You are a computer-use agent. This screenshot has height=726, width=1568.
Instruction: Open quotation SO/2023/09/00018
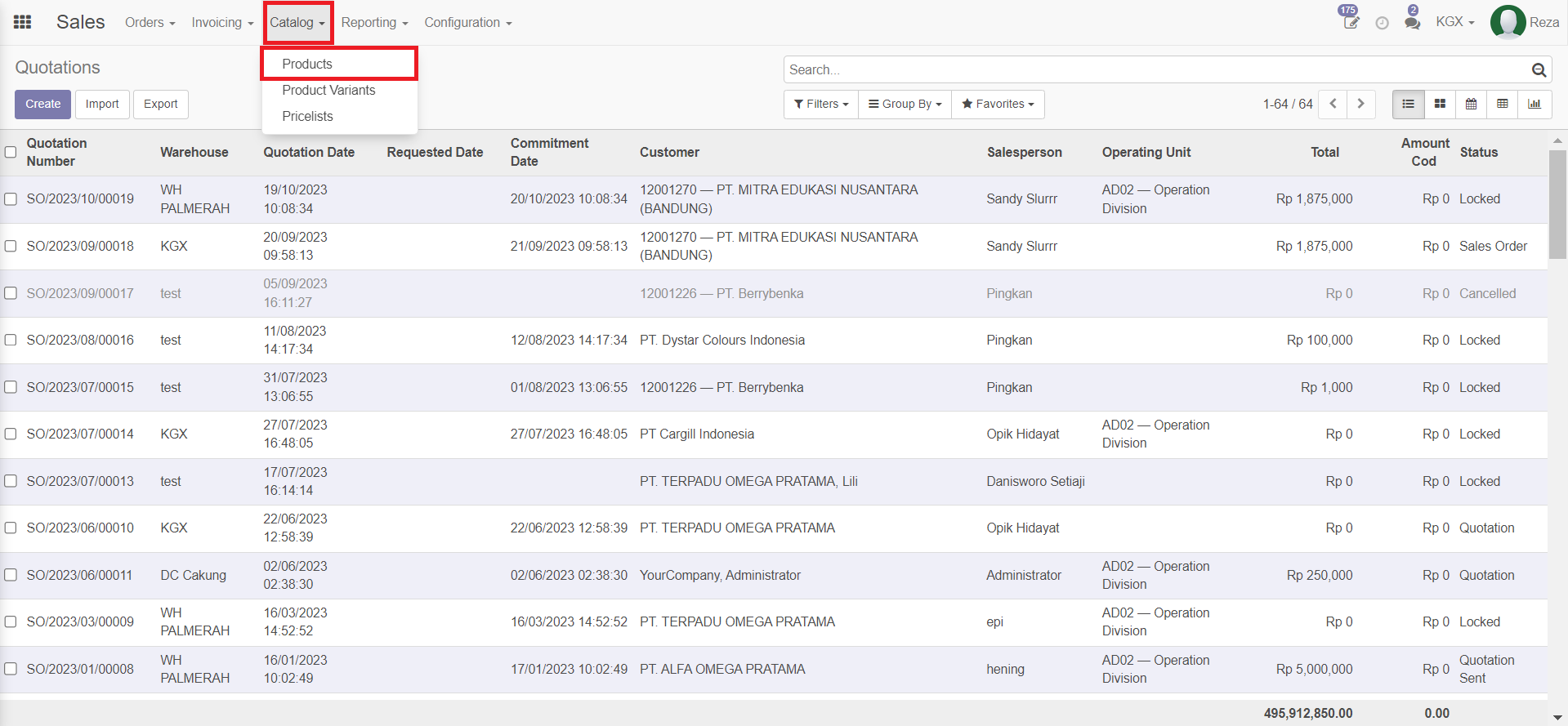[80, 246]
